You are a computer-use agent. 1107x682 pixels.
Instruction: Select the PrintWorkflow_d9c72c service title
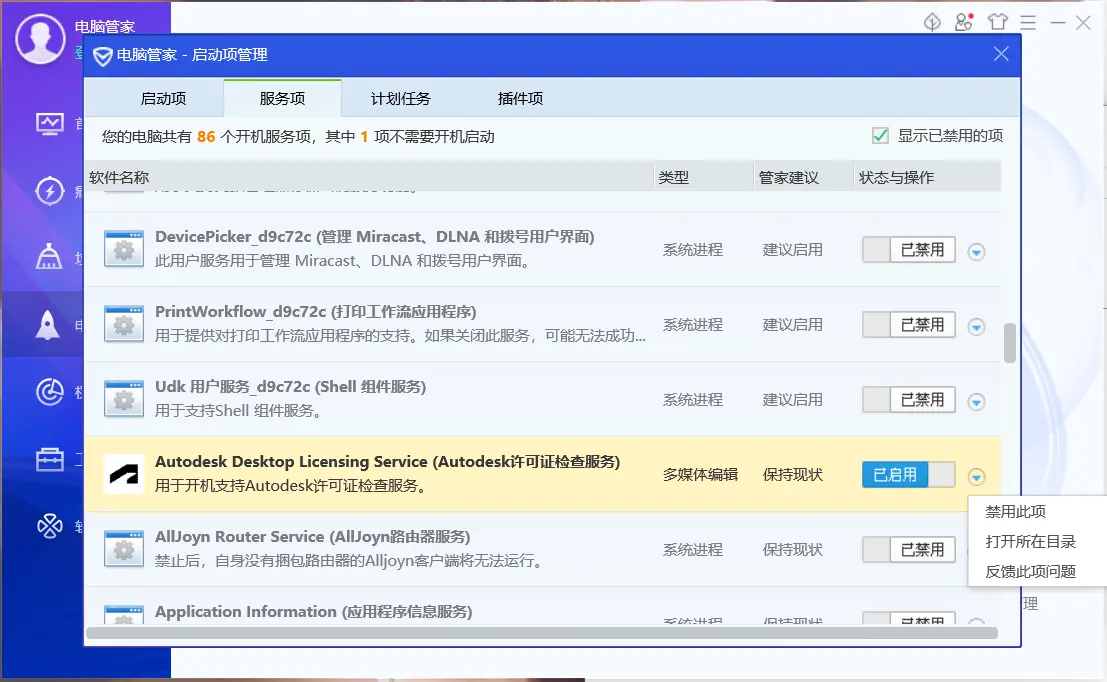[316, 311]
